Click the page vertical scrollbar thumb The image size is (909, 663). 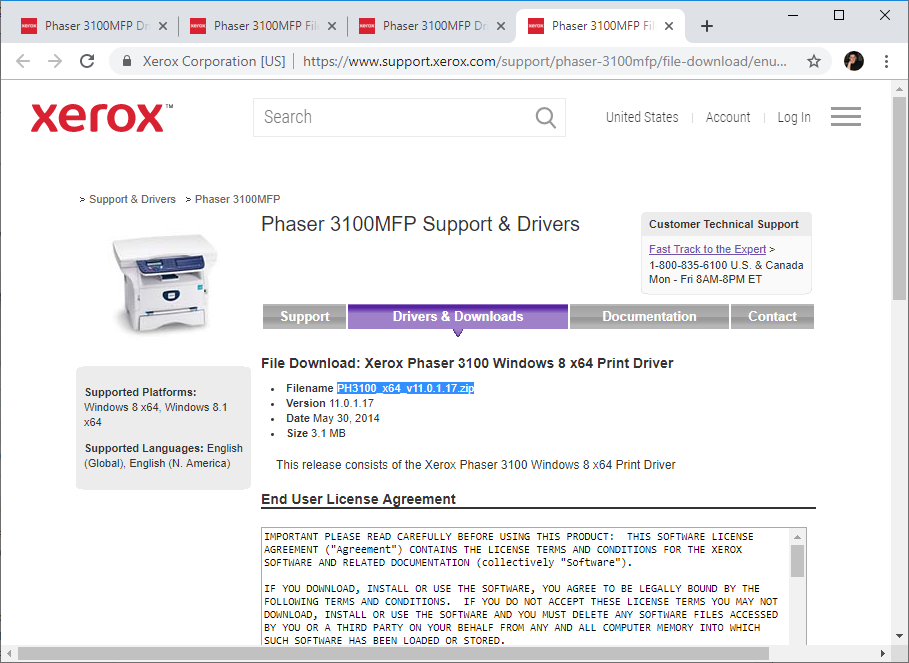[899, 198]
